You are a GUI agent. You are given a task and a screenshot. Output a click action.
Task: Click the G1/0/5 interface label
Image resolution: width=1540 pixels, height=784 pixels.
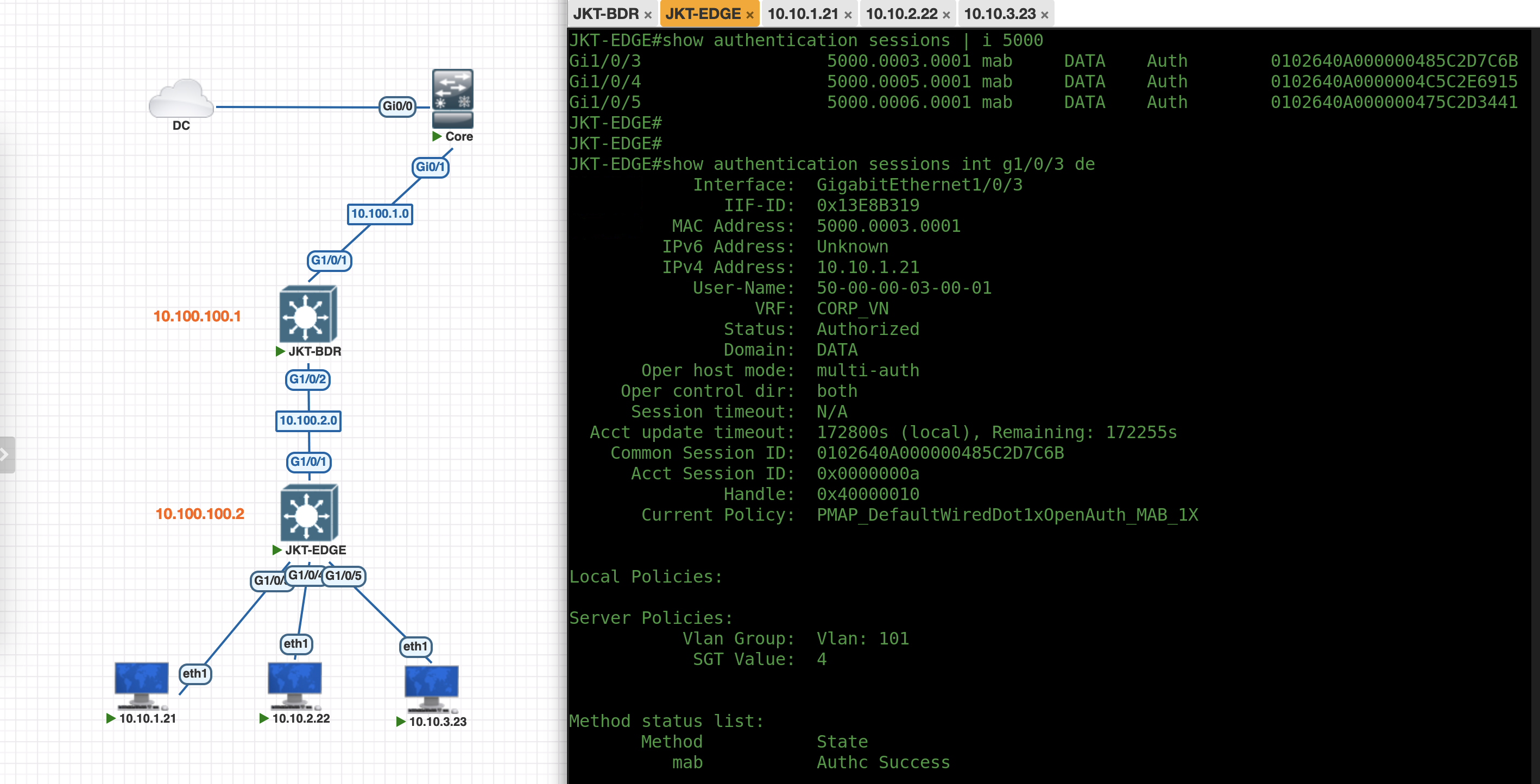344,576
